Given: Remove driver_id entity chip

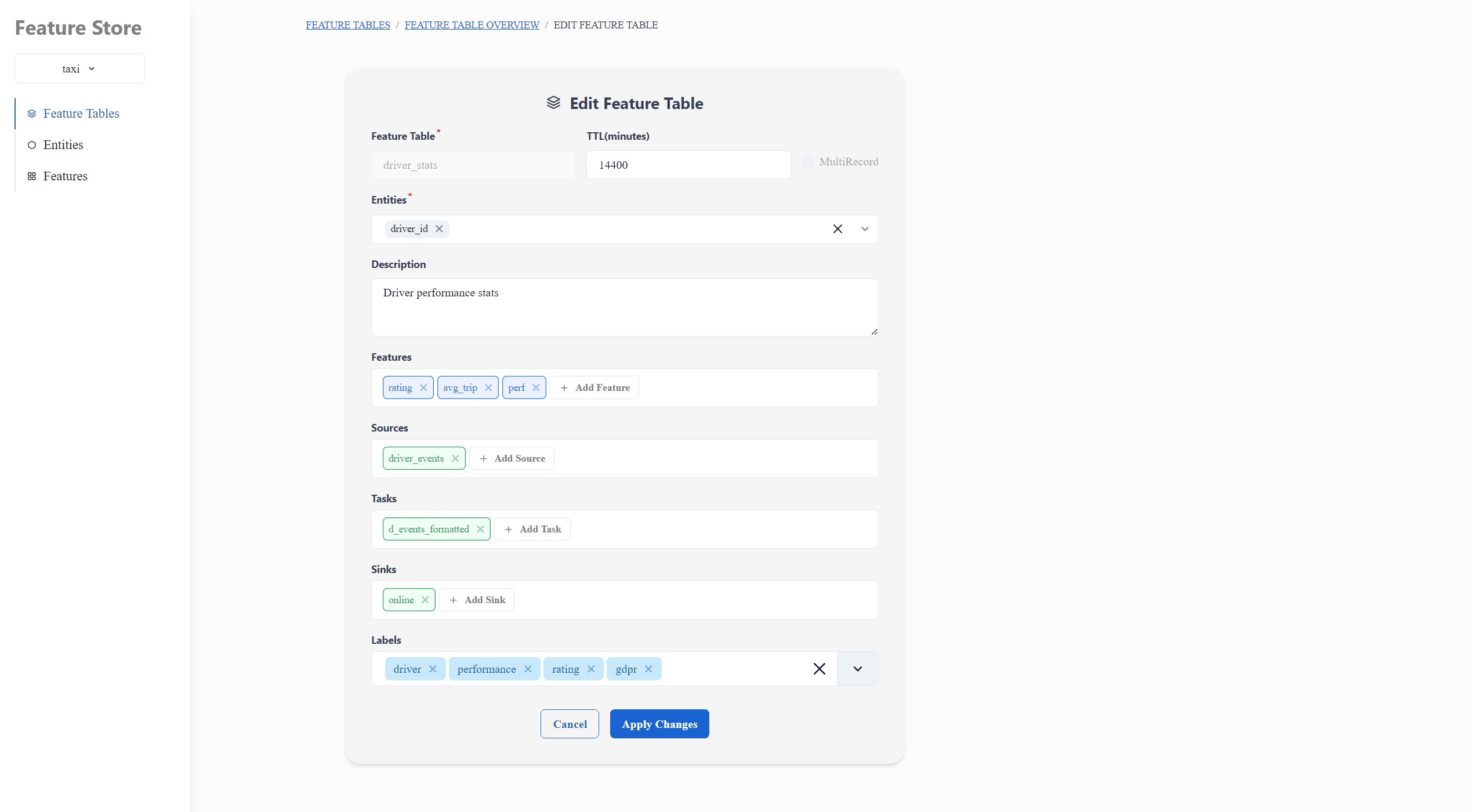Looking at the screenshot, I should [x=439, y=229].
